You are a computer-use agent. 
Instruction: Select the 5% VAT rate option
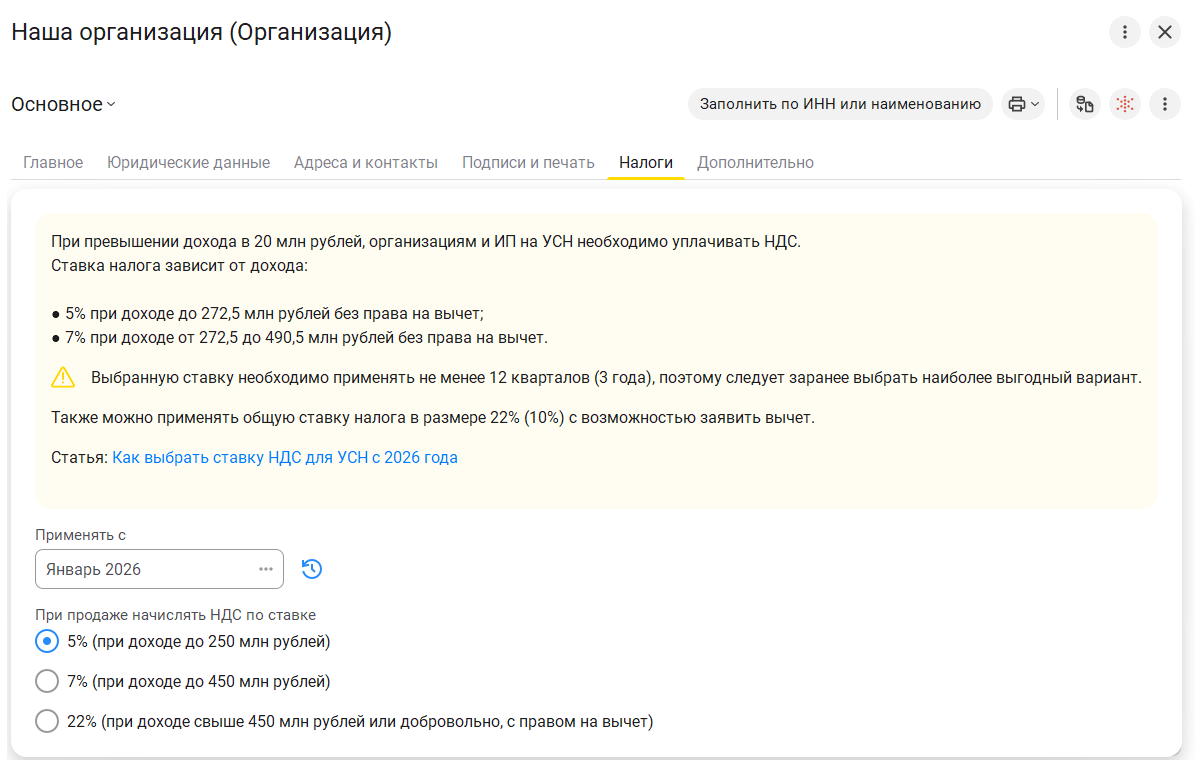click(x=47, y=641)
